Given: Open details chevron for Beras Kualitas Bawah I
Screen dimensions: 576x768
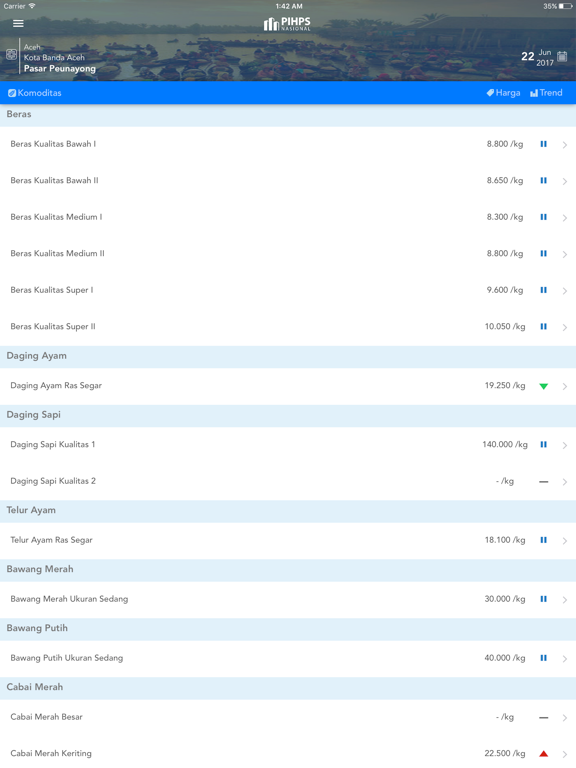Looking at the screenshot, I should (565, 145).
